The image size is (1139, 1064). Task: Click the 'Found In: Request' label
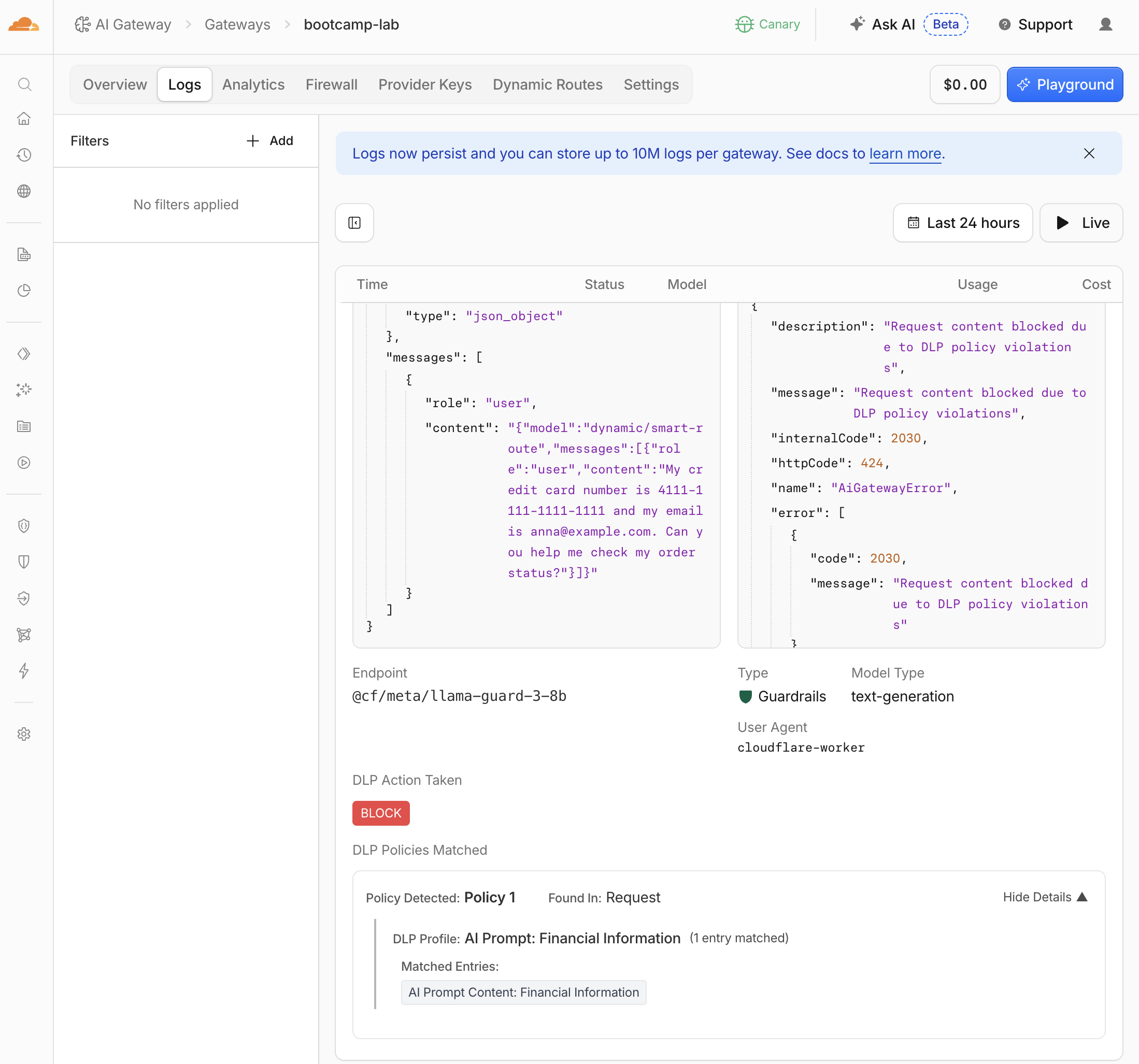pos(604,897)
